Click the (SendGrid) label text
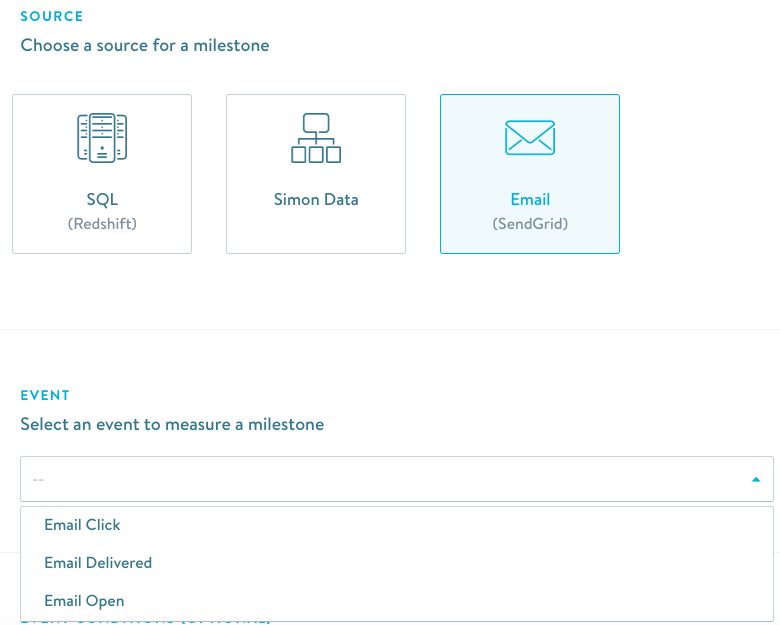The width and height of the screenshot is (780, 625). pyautogui.click(x=530, y=224)
